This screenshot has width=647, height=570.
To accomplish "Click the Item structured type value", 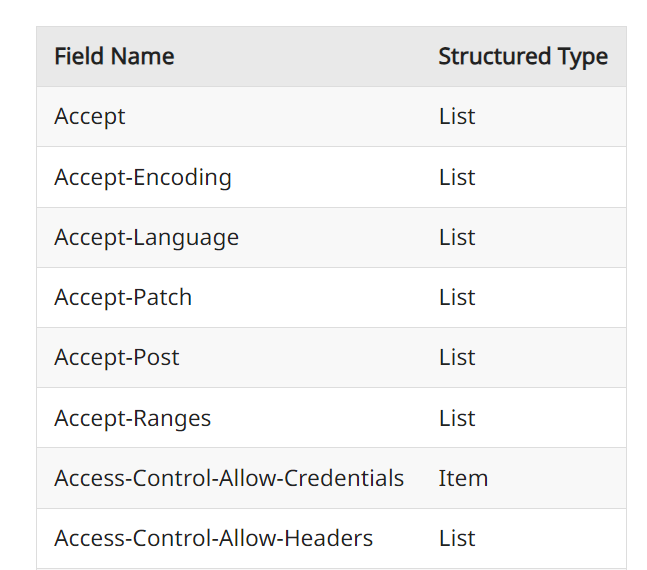I will (x=463, y=478).
